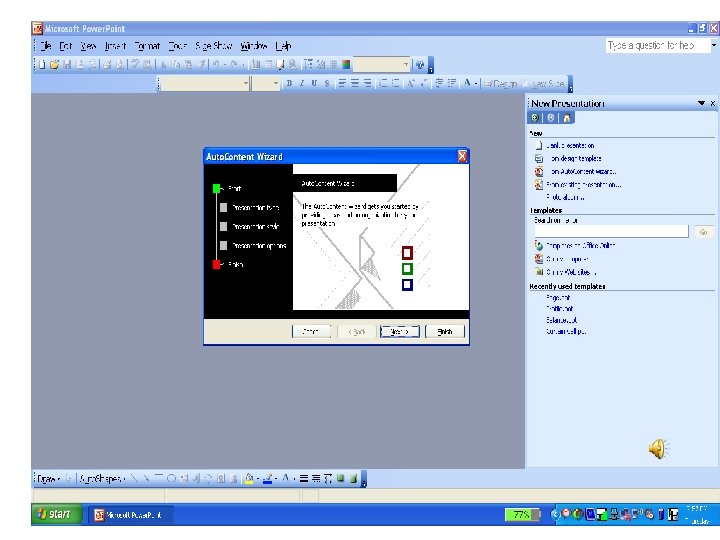This screenshot has height=540, width=720.
Task: Open the File menu
Action: coord(45,45)
